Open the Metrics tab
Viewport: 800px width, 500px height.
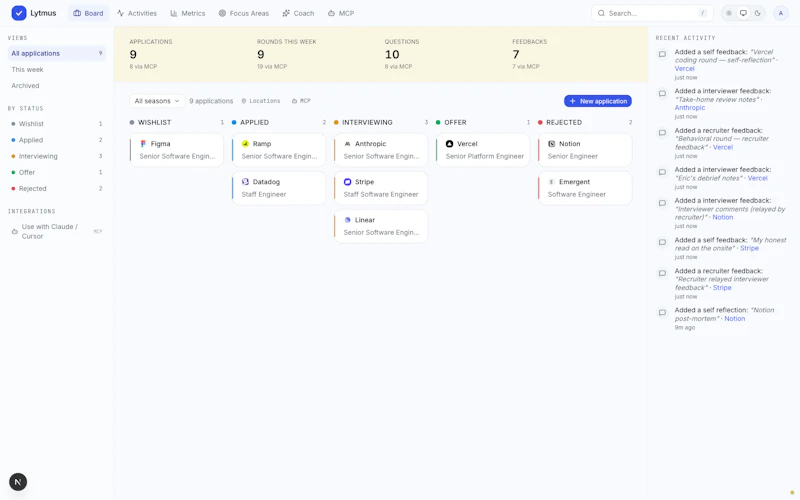[x=187, y=13]
